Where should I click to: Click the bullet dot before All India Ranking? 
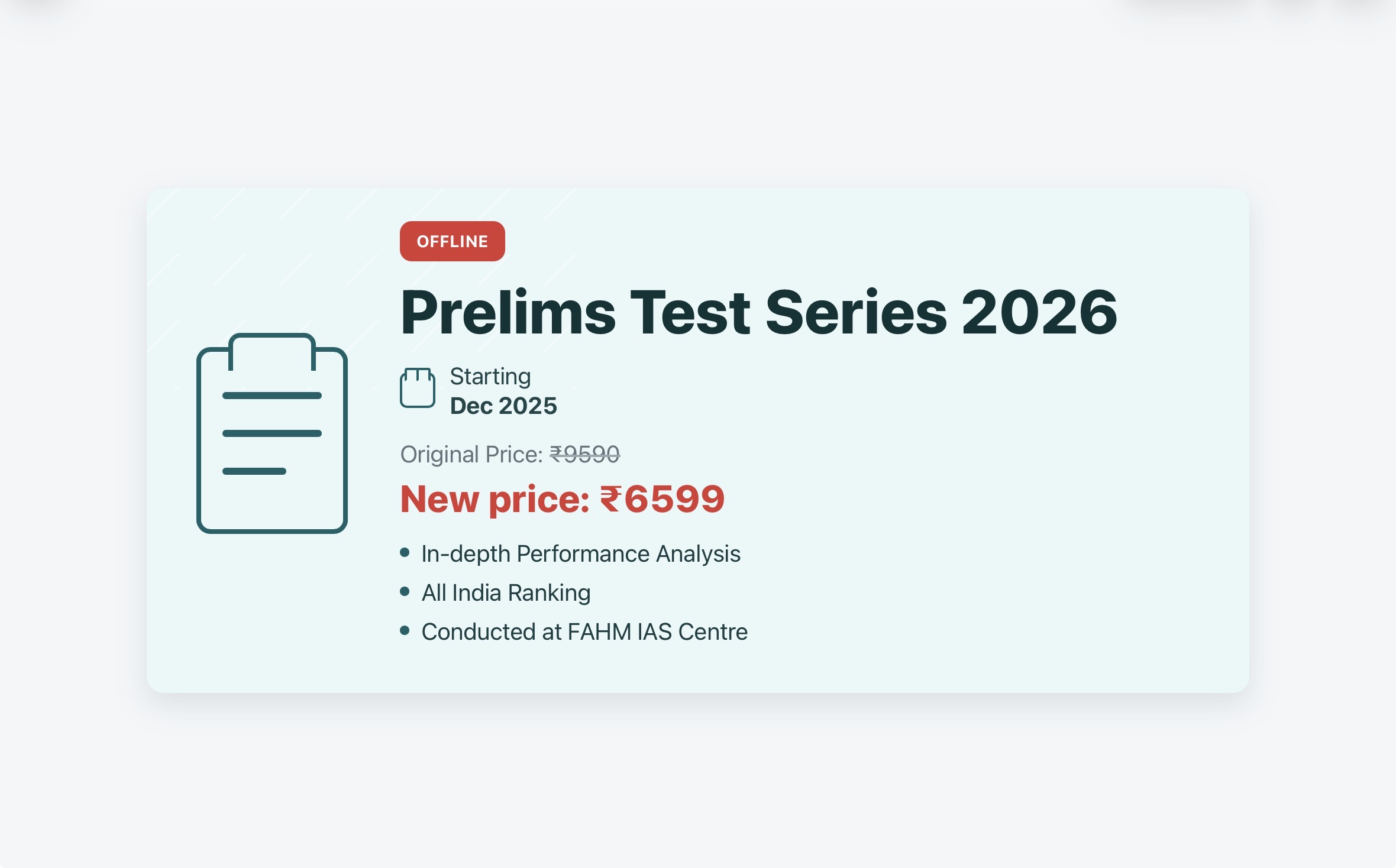[x=405, y=592]
